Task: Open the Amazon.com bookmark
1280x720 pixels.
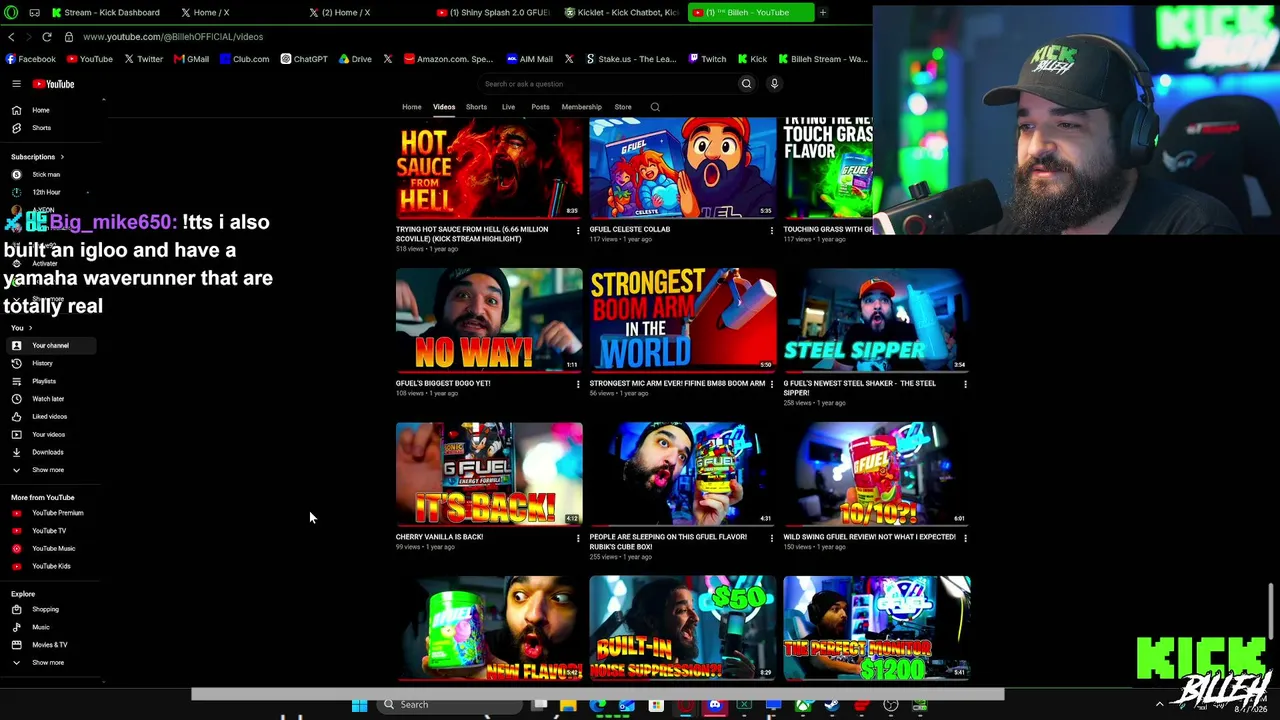Action: coord(448,59)
